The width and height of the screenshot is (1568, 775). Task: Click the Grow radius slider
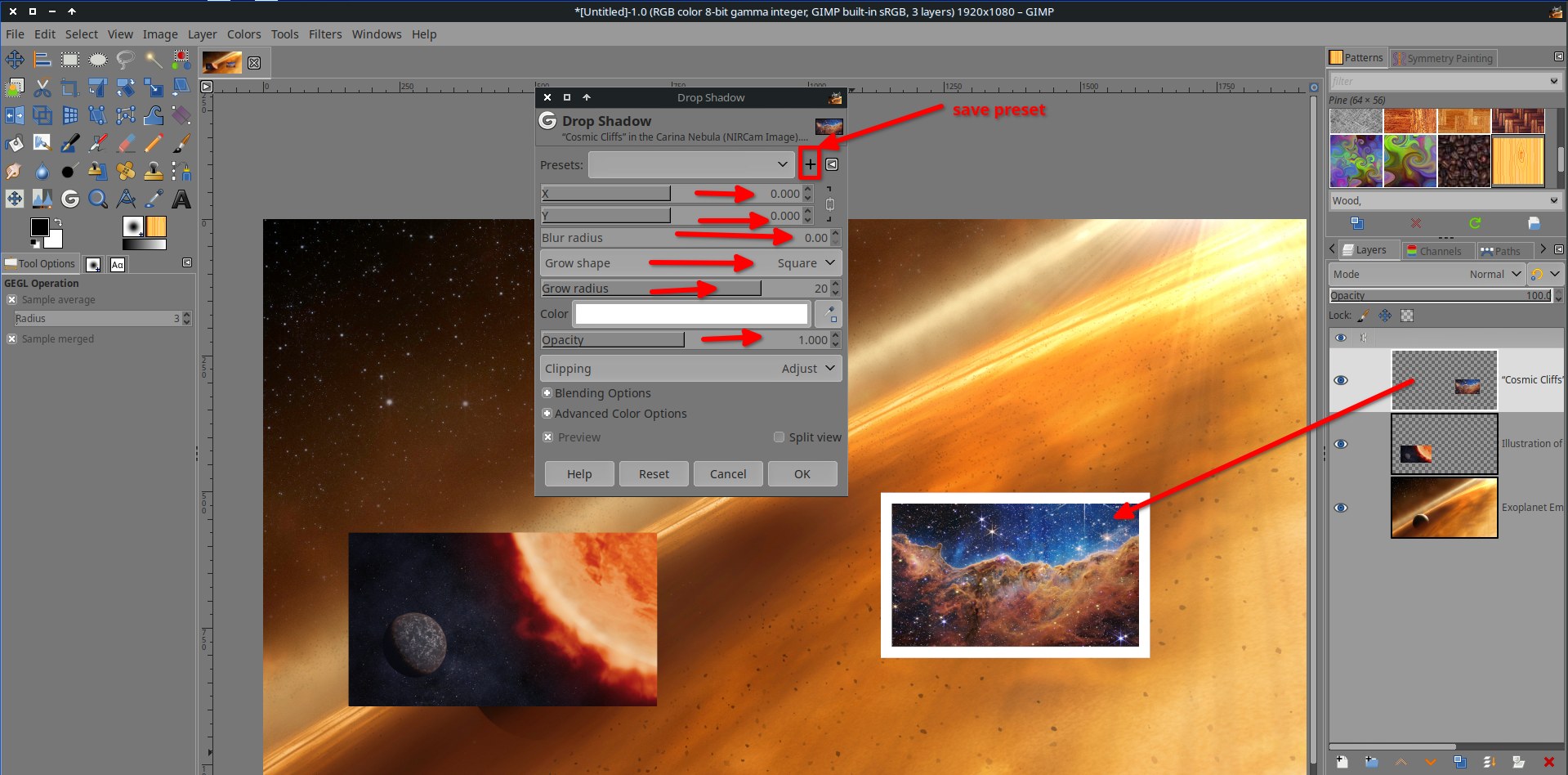pos(685,289)
